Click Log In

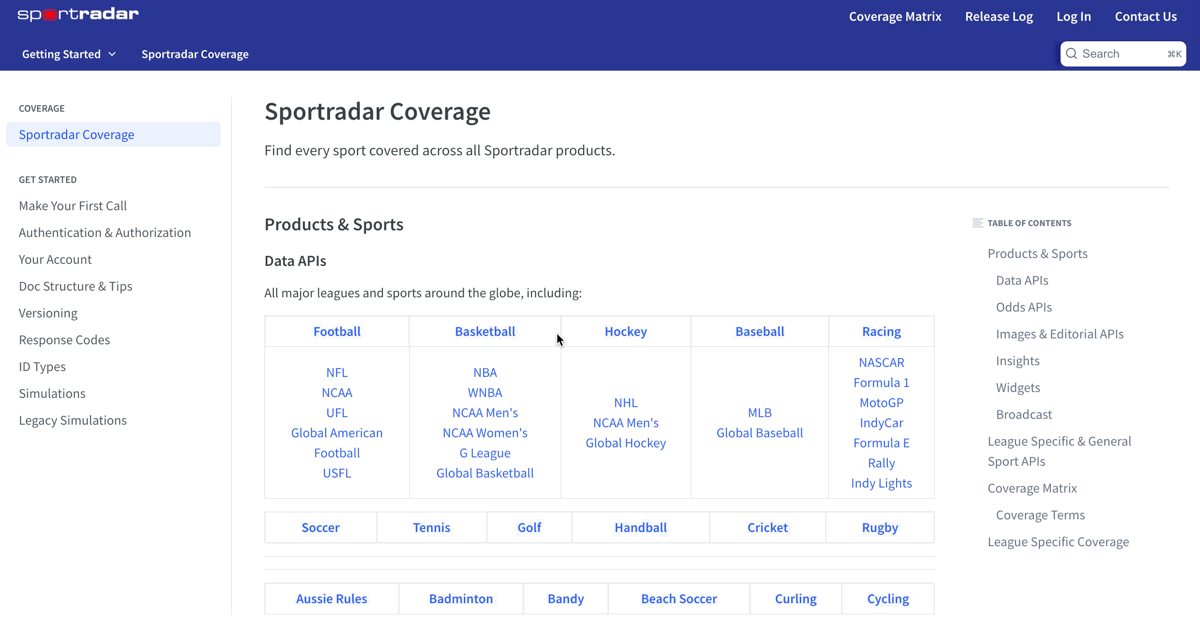(x=1074, y=16)
